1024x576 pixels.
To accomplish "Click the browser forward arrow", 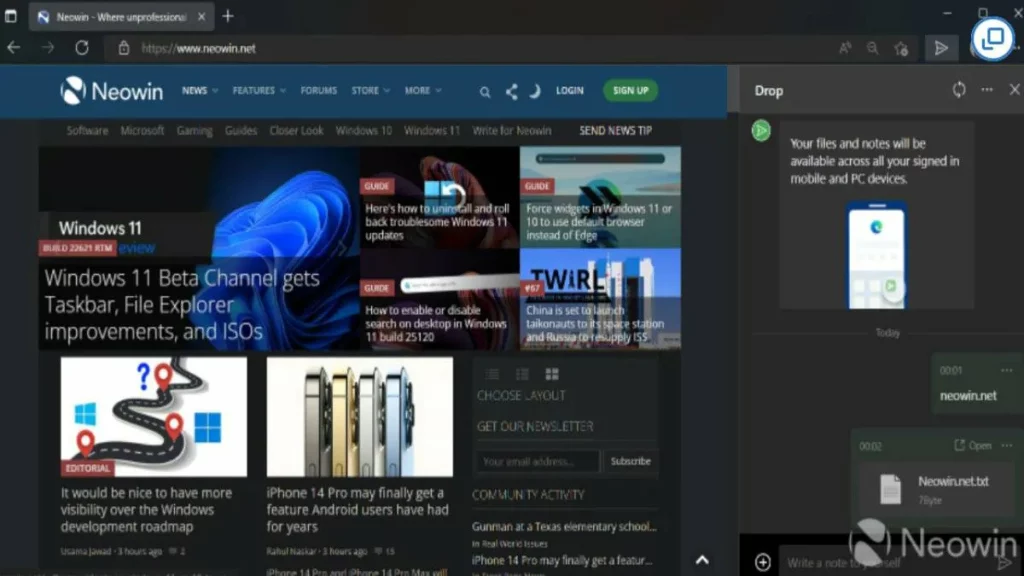I will tap(48, 48).
